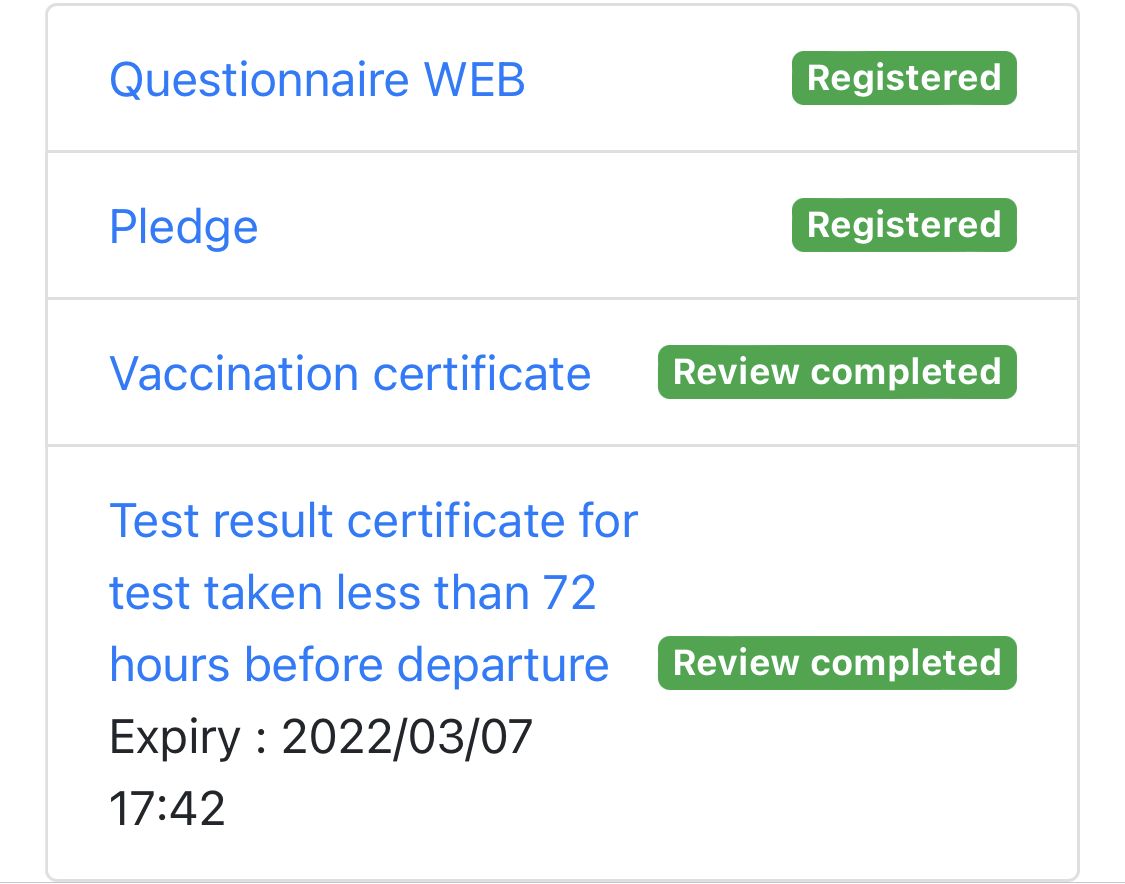The width and height of the screenshot is (1125, 884).
Task: Click the expiry time 17:42
Action: tap(167, 808)
